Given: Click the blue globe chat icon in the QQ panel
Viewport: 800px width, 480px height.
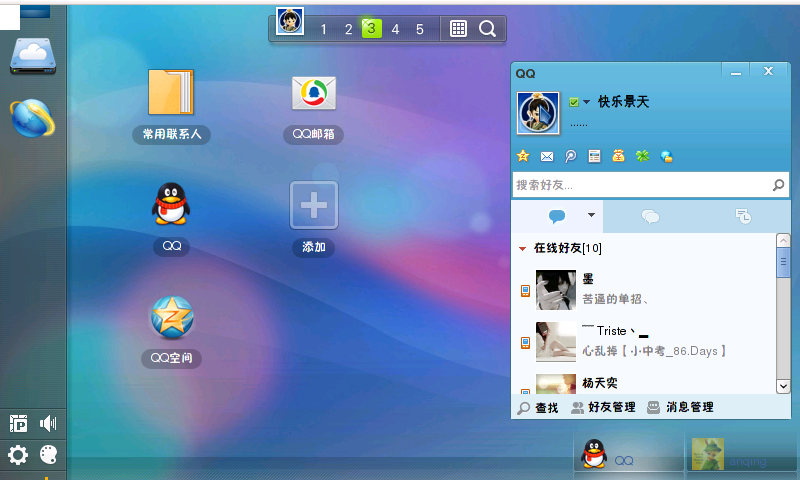Looking at the screenshot, I should [x=666, y=156].
